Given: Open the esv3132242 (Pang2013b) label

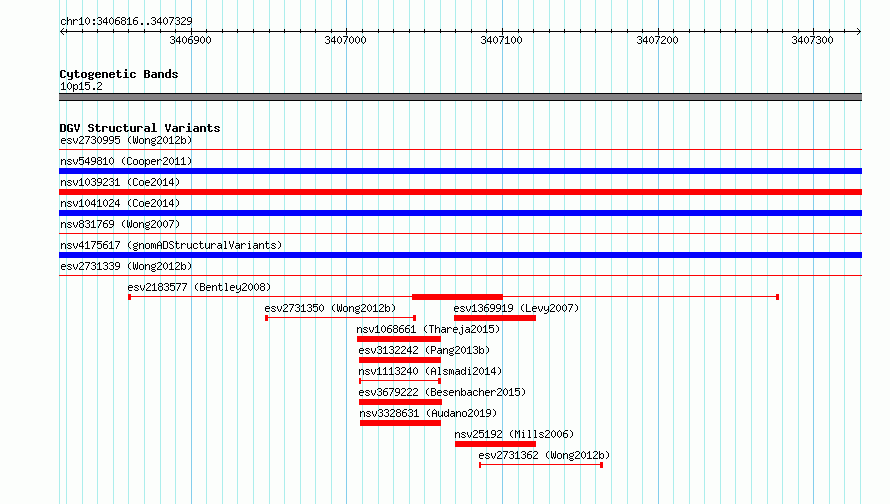Looking at the screenshot, I should point(424,350).
